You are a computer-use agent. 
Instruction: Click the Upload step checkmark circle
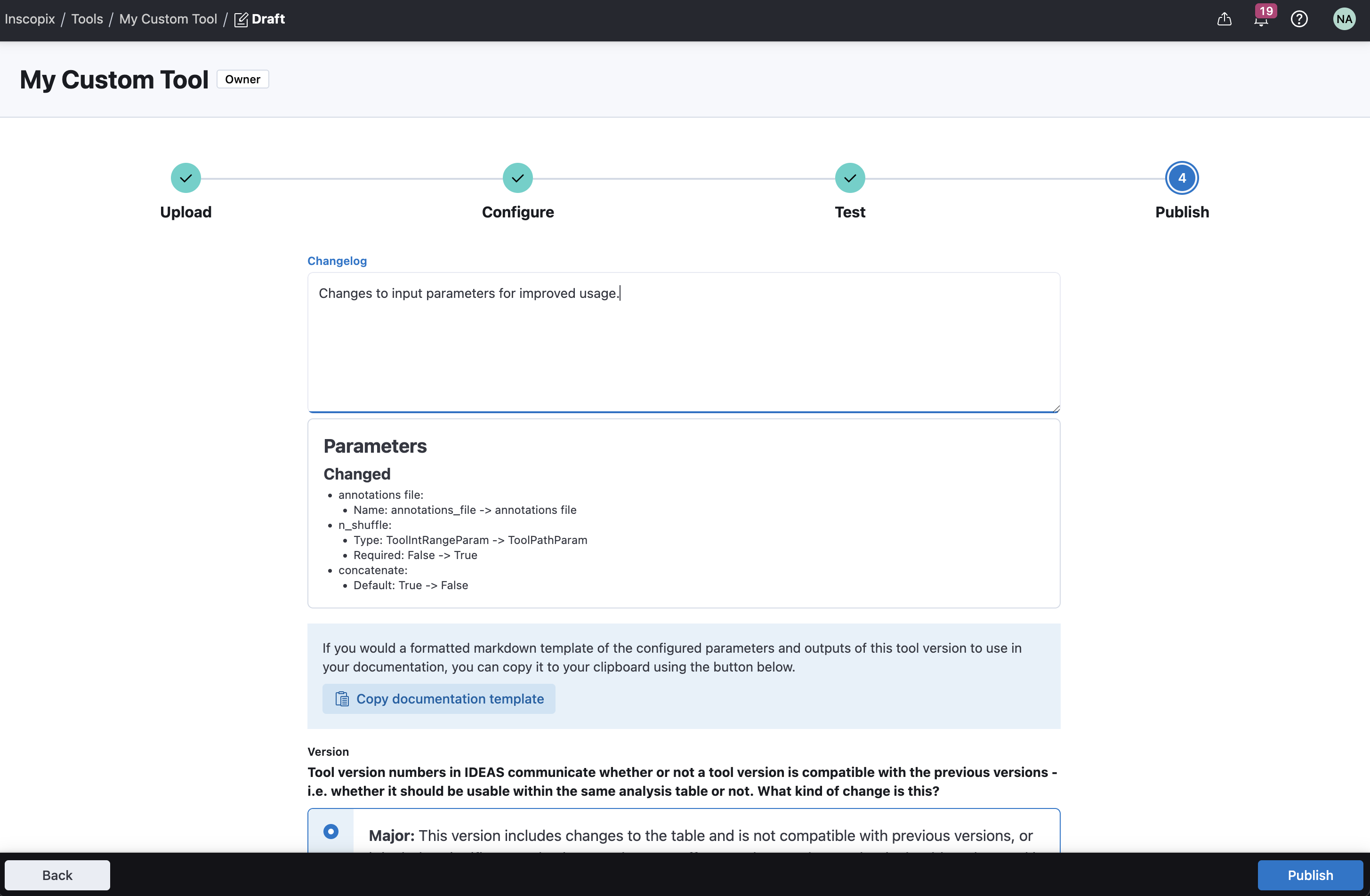click(x=185, y=178)
